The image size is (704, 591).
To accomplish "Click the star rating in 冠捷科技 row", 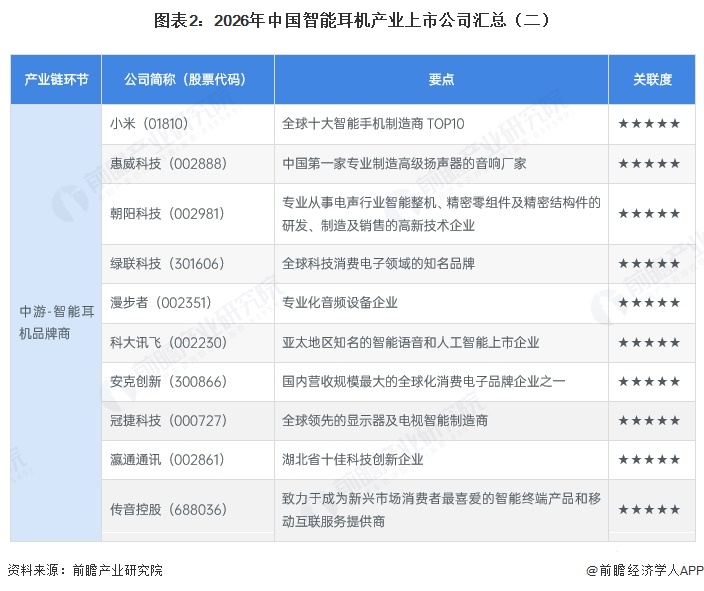I will pos(649,421).
